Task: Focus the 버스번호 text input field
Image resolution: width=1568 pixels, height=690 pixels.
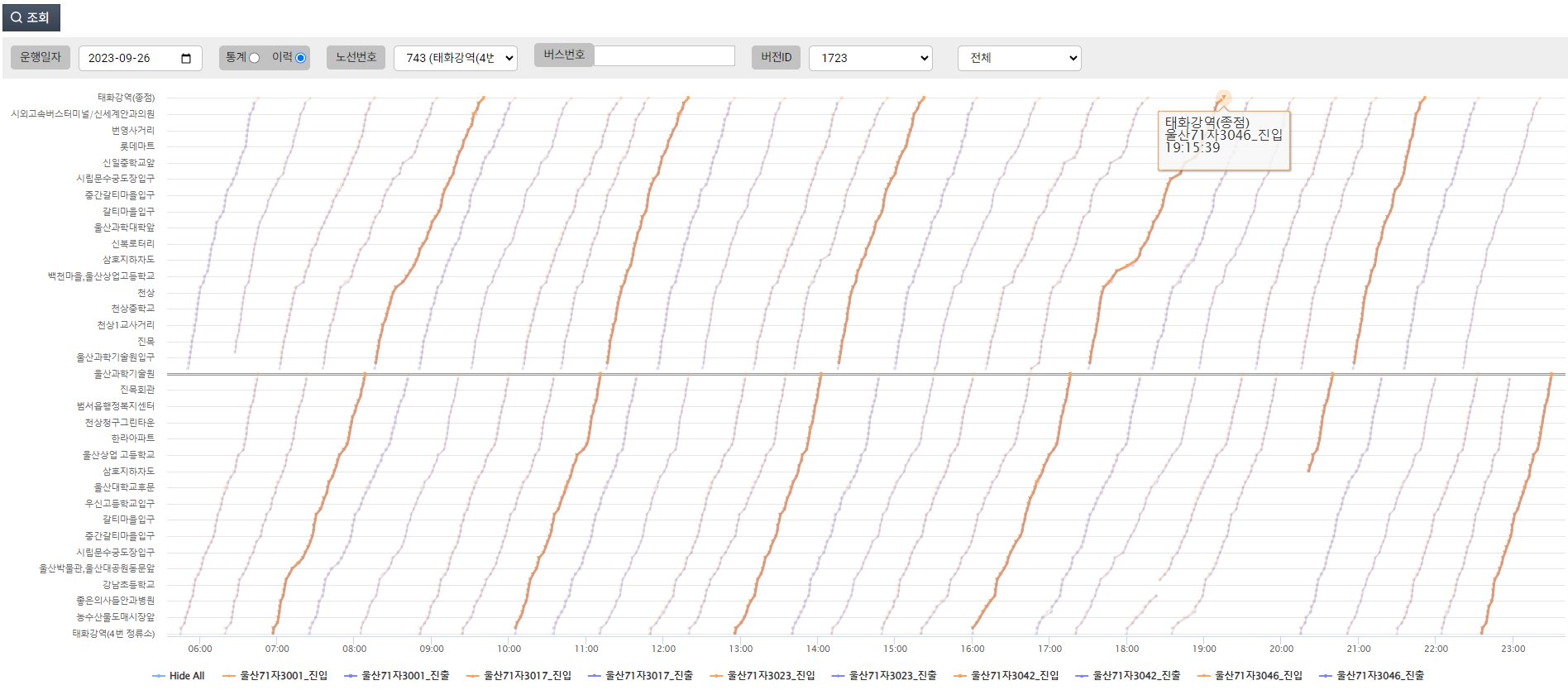Action: 664,55
